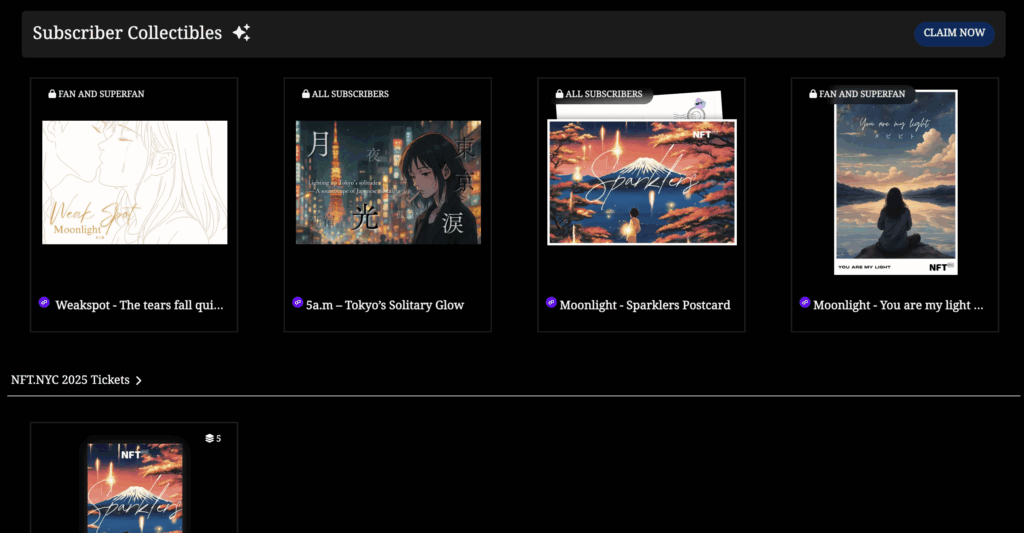Click purple chain icon beside Sparklers Postcard title
This screenshot has height=533, width=1024.
[551, 302]
